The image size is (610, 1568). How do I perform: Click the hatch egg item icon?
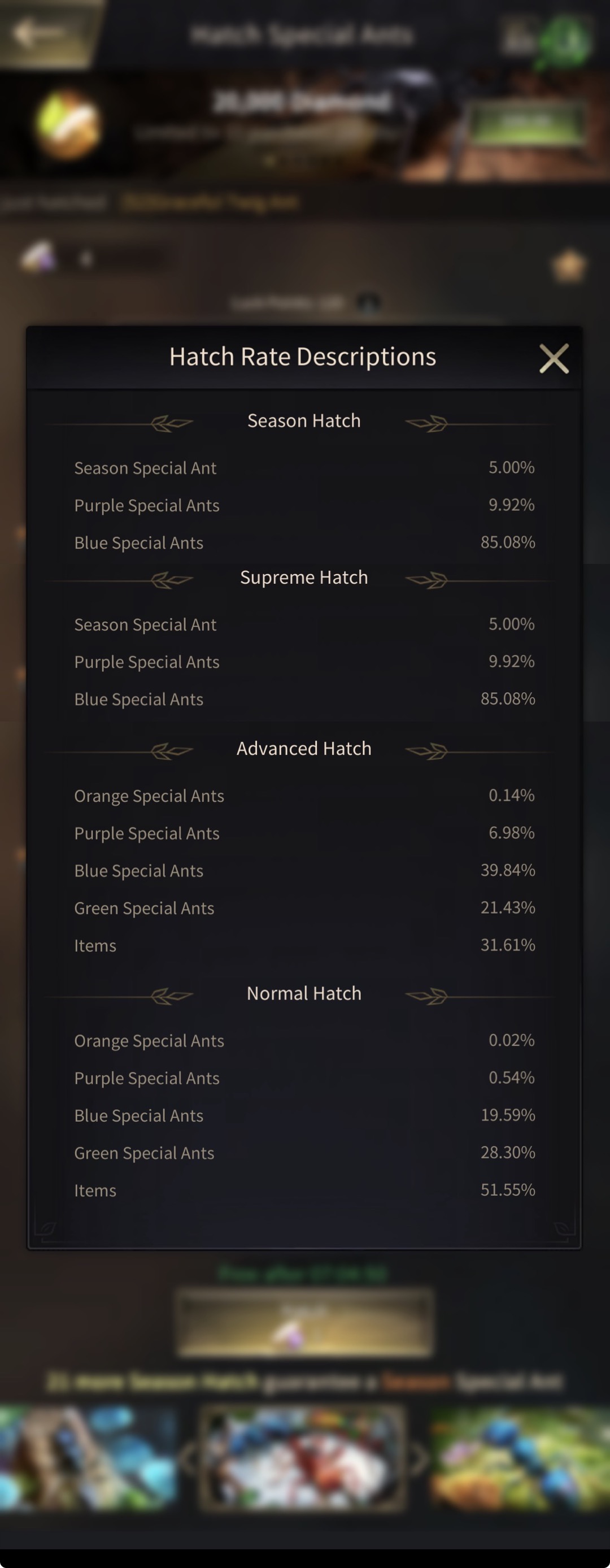(39, 257)
